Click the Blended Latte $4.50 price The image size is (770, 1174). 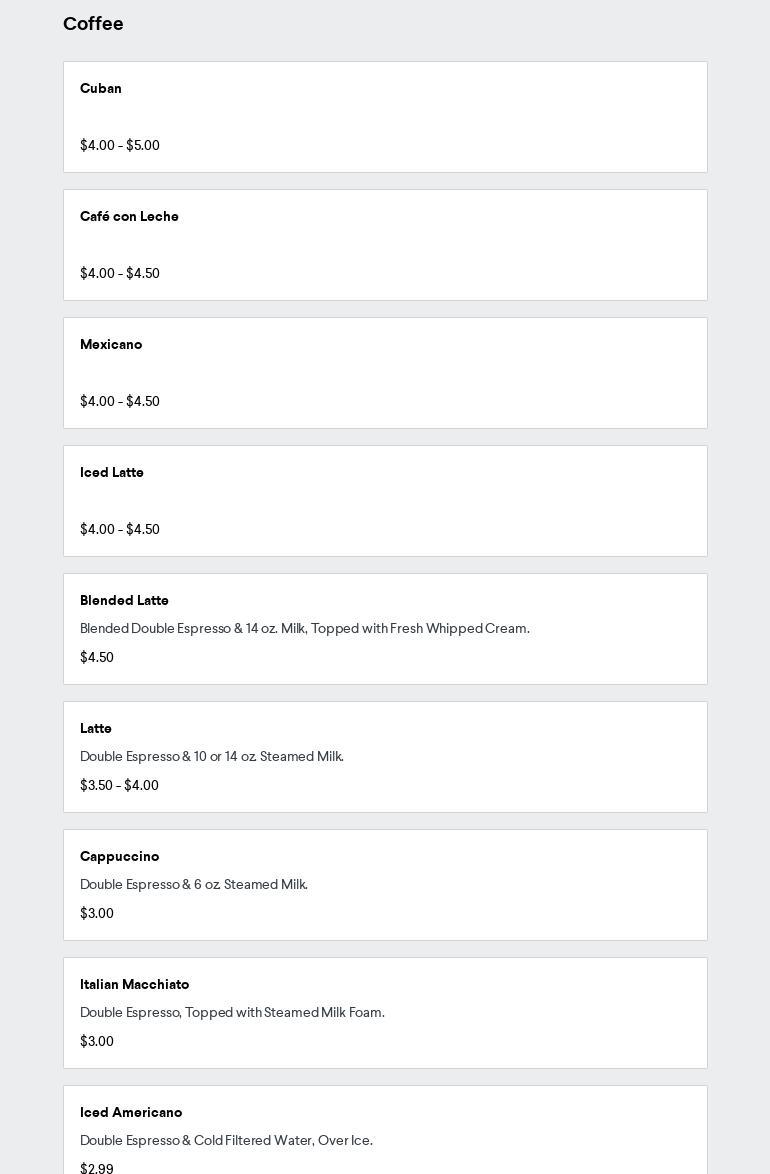click(97, 658)
